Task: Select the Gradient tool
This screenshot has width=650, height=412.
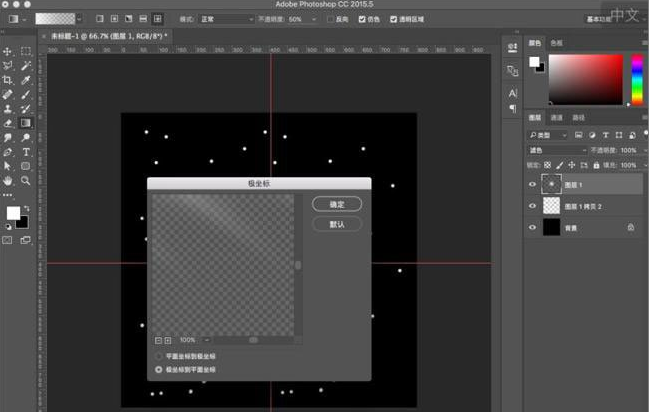Action: [x=26, y=123]
